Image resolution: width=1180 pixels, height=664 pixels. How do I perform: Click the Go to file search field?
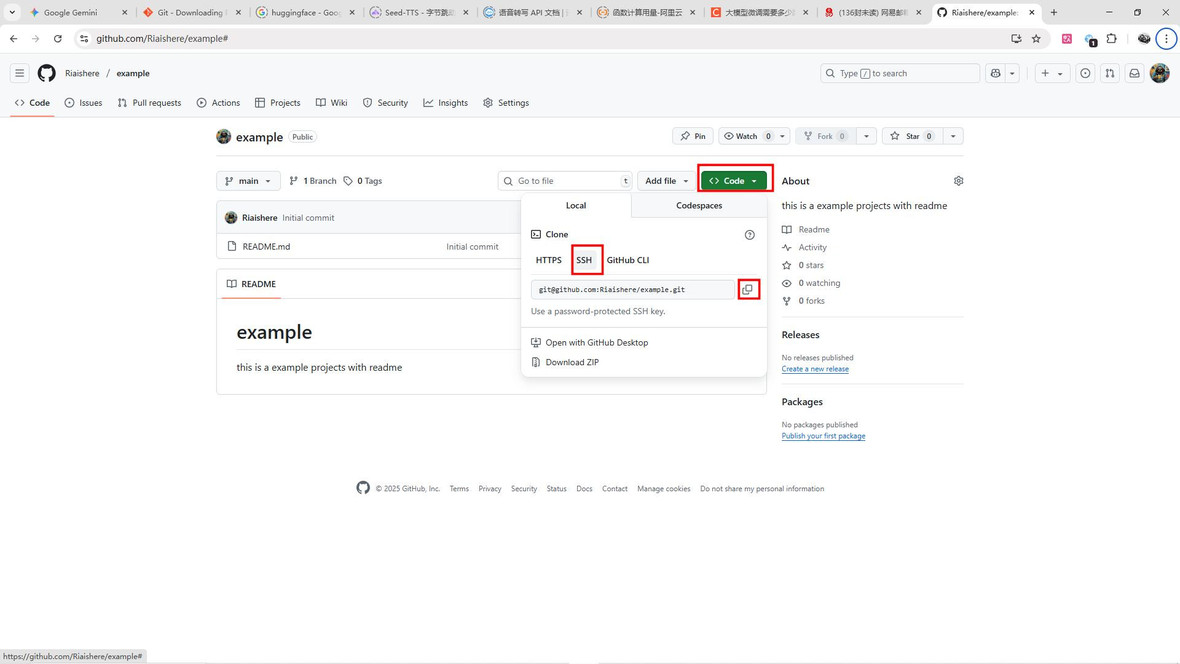coord(565,181)
